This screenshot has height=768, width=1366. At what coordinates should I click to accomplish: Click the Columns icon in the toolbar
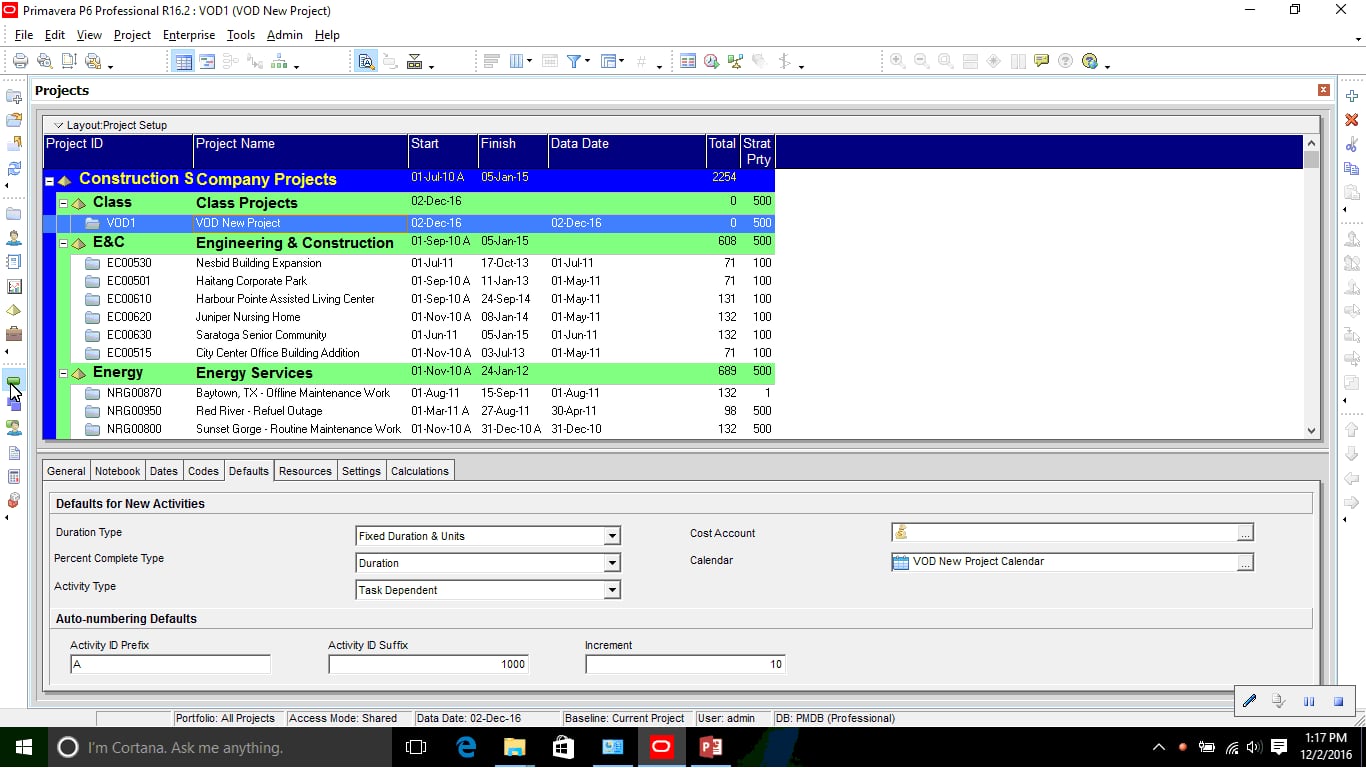[x=517, y=61]
